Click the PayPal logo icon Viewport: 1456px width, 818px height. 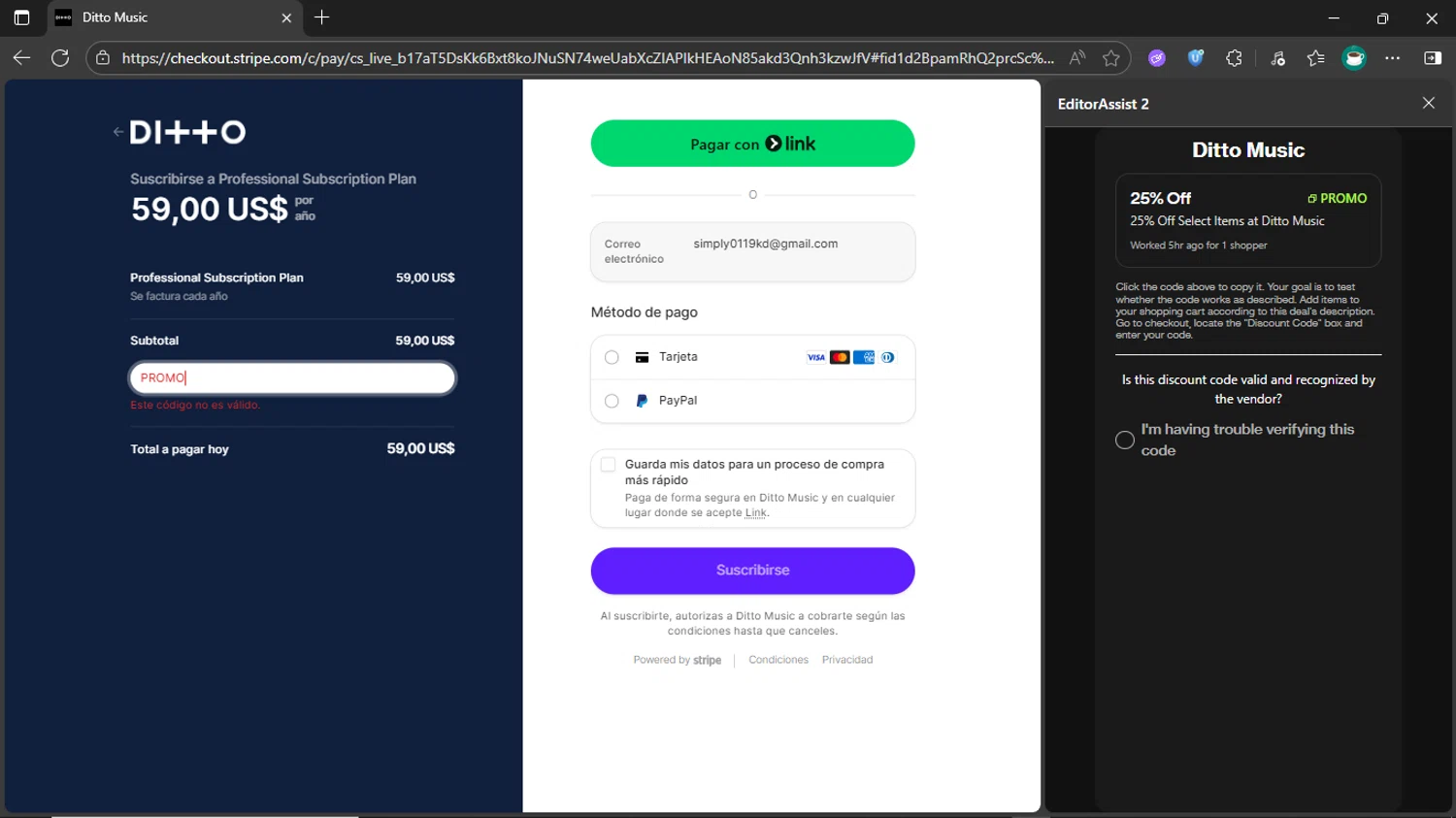[642, 401]
